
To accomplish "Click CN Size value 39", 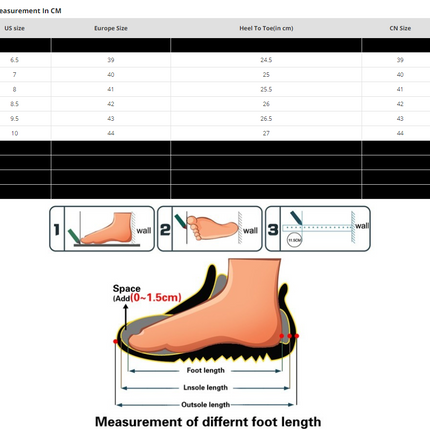I will point(400,60).
